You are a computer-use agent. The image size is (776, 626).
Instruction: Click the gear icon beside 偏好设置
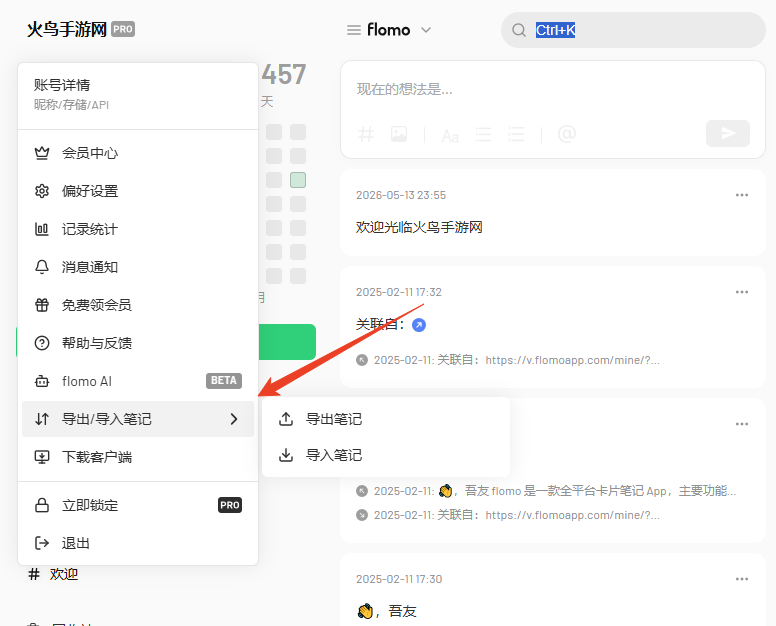[42, 191]
